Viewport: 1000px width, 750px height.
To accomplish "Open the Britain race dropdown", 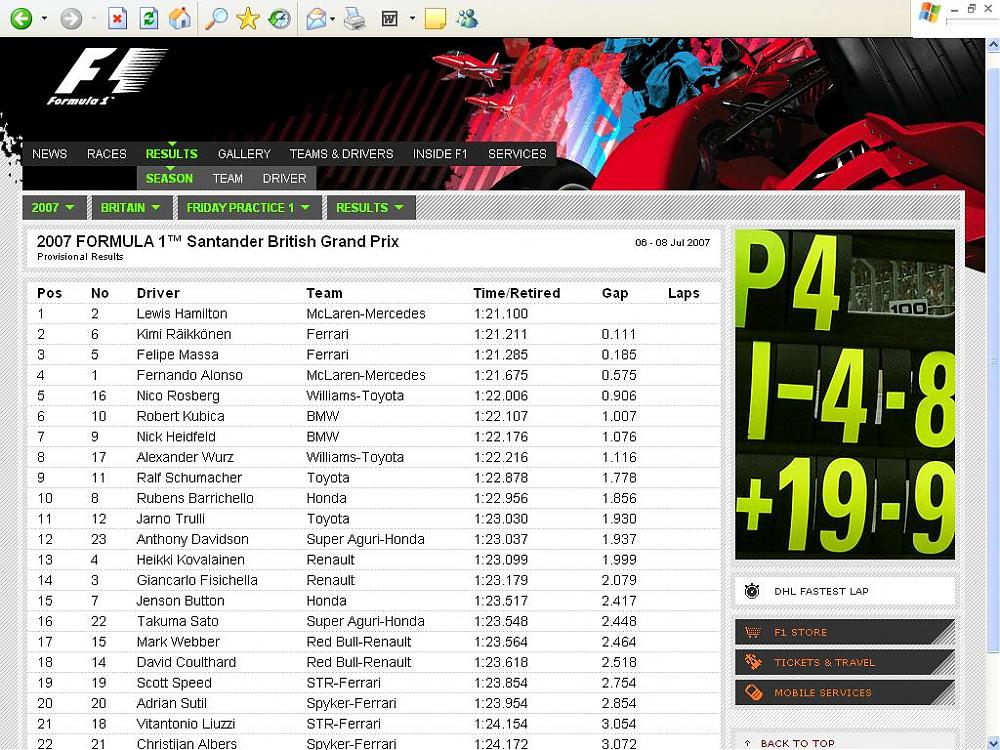I will click(x=131, y=208).
